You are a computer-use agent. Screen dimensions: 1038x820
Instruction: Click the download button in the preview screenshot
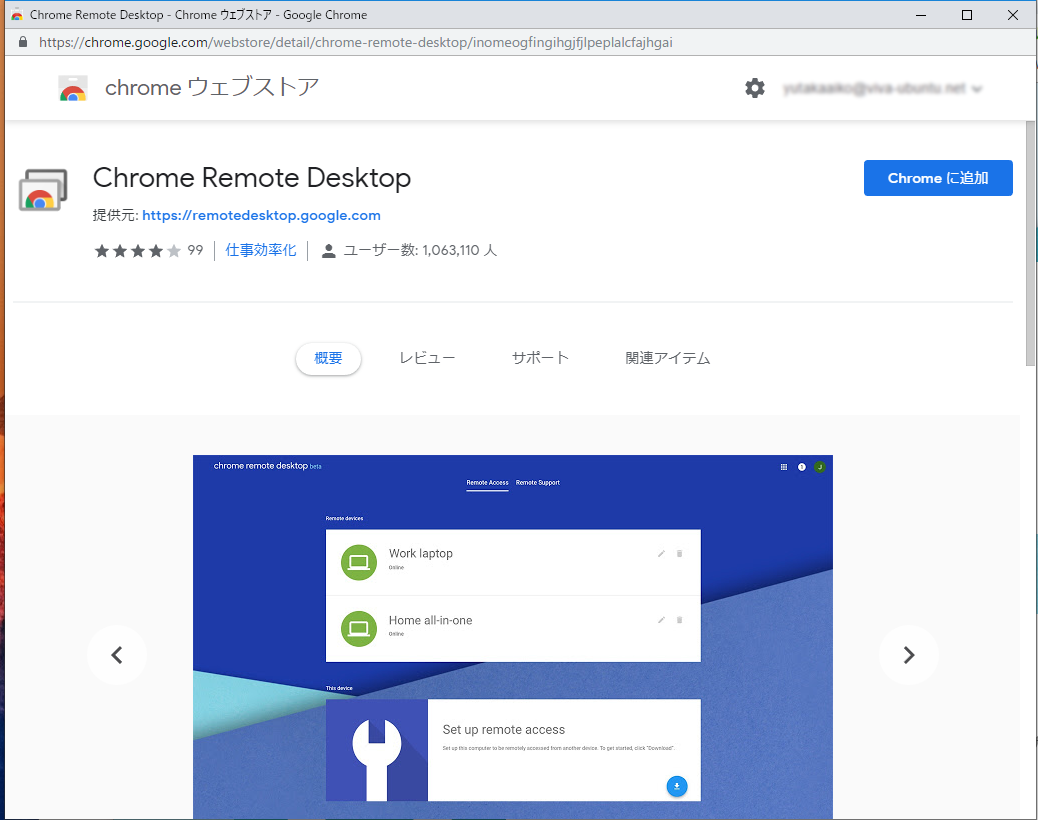677,786
